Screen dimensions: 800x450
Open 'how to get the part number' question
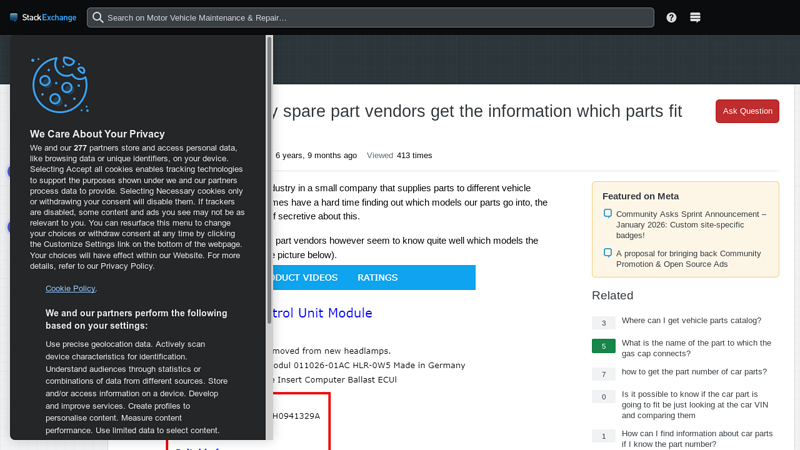[694, 371]
